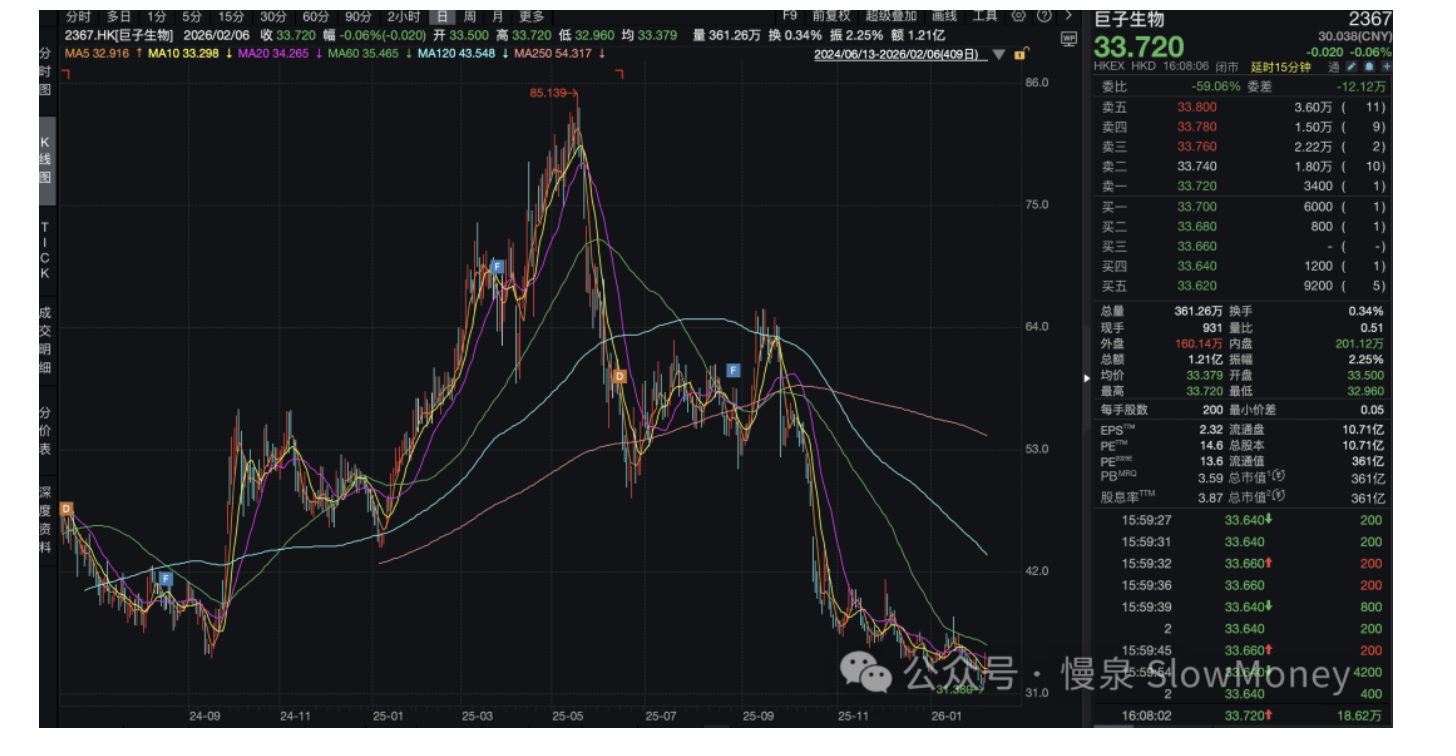Open the help question-mark icon

pos(1044,16)
